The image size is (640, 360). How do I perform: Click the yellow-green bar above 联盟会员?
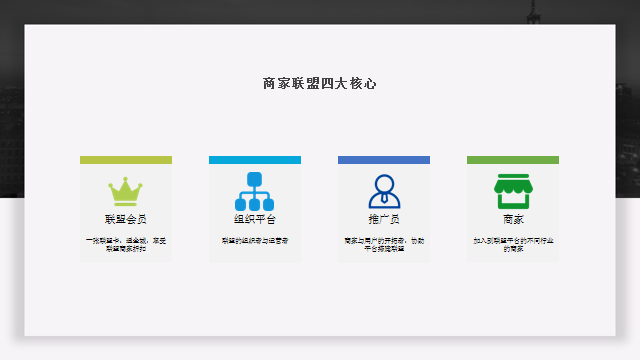126,160
